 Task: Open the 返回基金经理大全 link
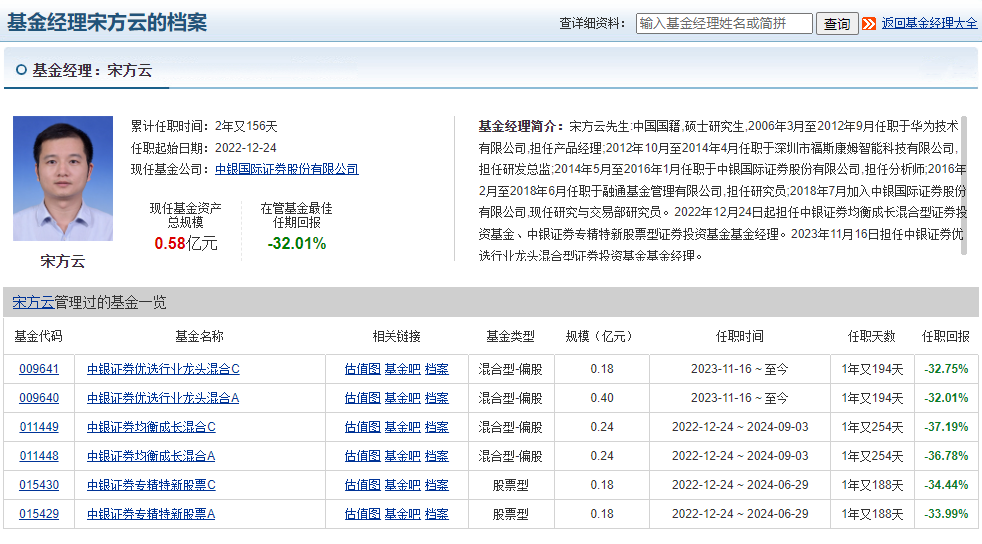point(929,23)
